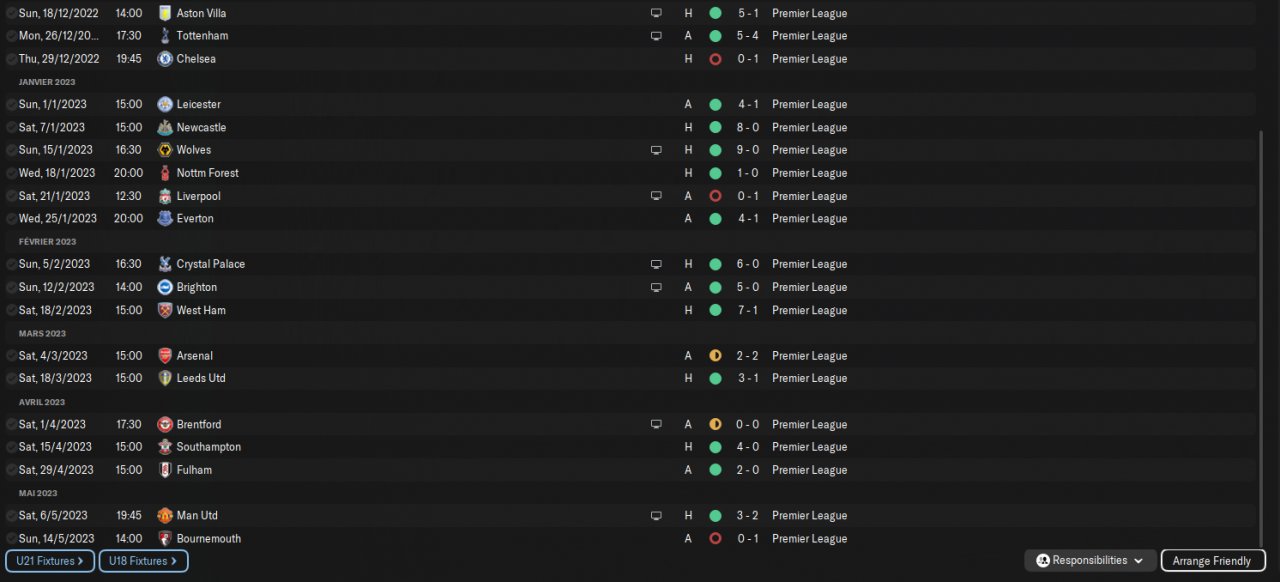Click the Arrange Friendly button
Screen dimensions: 1280x582
[1212, 561]
